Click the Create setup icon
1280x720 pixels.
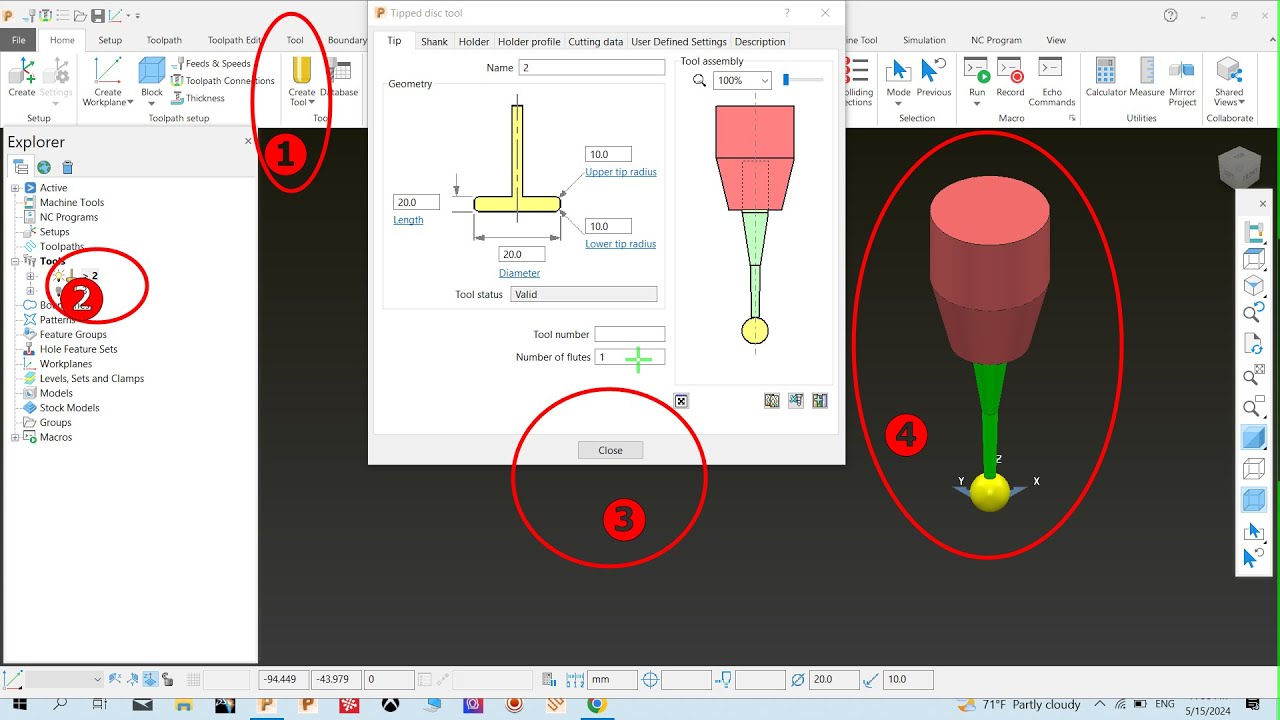pyautogui.click(x=22, y=78)
